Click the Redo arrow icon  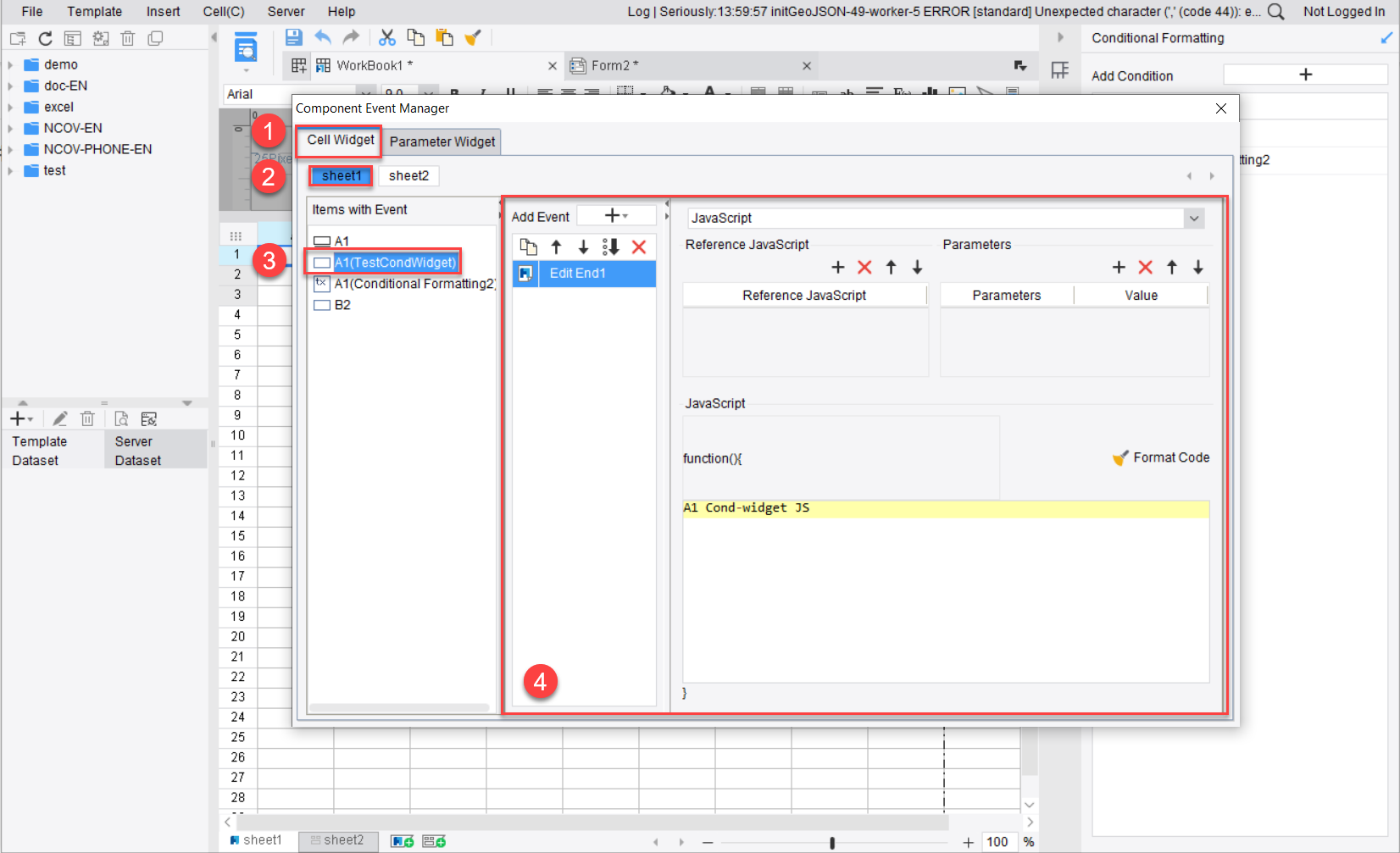click(351, 37)
